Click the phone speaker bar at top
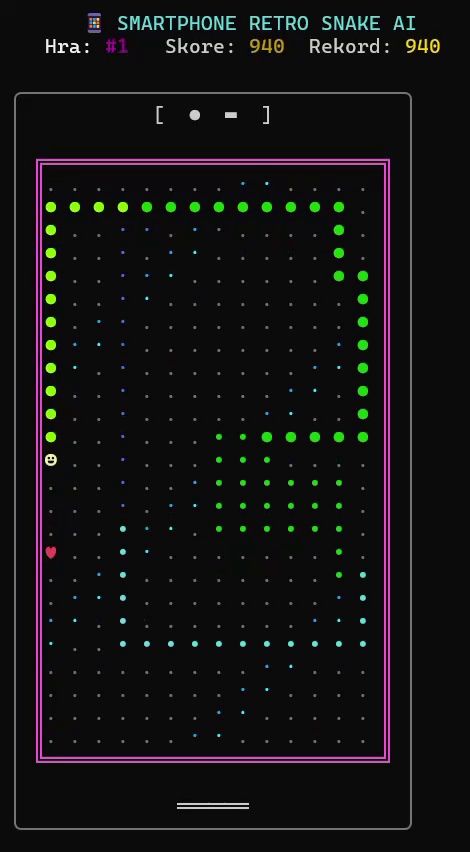This screenshot has width=470, height=852. point(231,115)
